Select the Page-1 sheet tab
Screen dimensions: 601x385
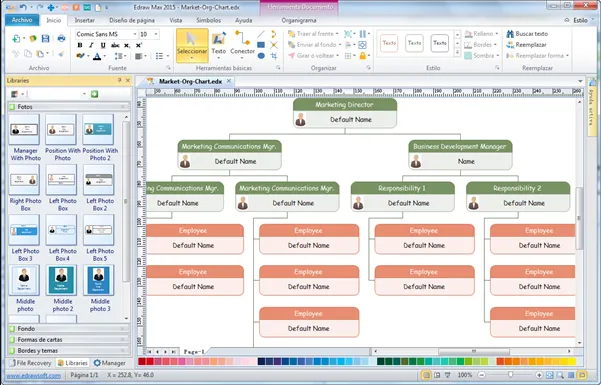pos(194,351)
